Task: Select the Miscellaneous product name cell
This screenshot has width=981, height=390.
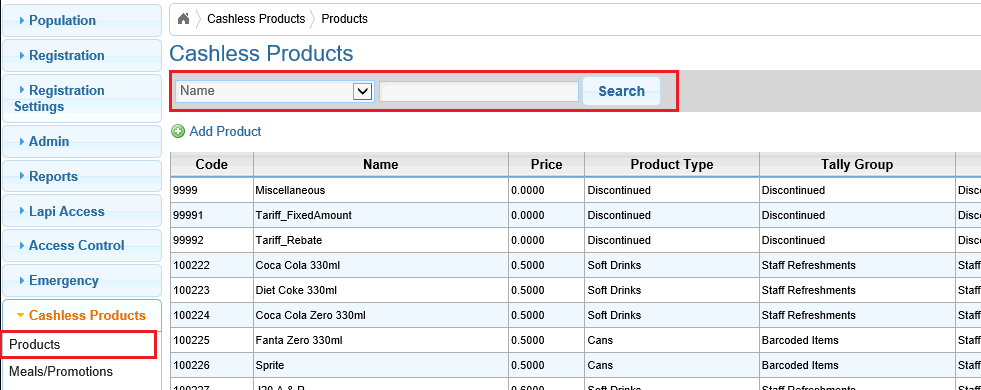Action: [380, 190]
